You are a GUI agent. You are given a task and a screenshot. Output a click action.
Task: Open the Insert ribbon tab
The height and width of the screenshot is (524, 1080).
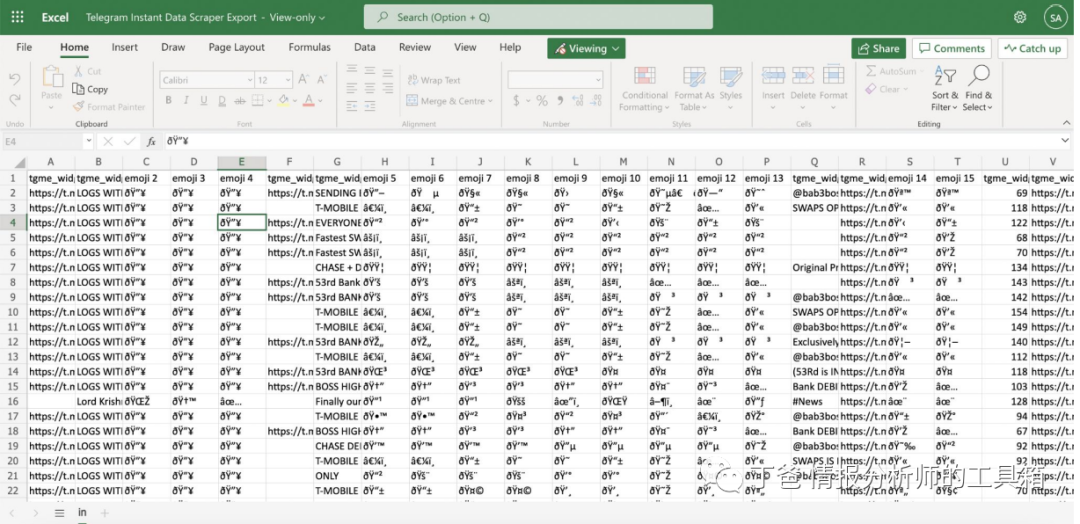(125, 48)
